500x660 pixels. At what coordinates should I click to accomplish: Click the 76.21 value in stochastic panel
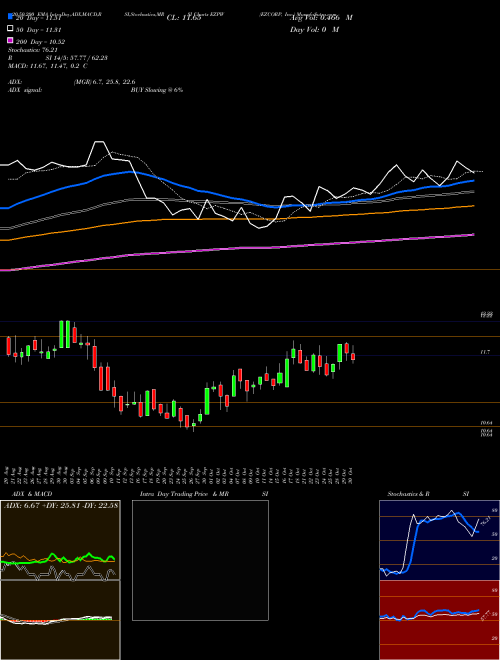click(x=484, y=522)
